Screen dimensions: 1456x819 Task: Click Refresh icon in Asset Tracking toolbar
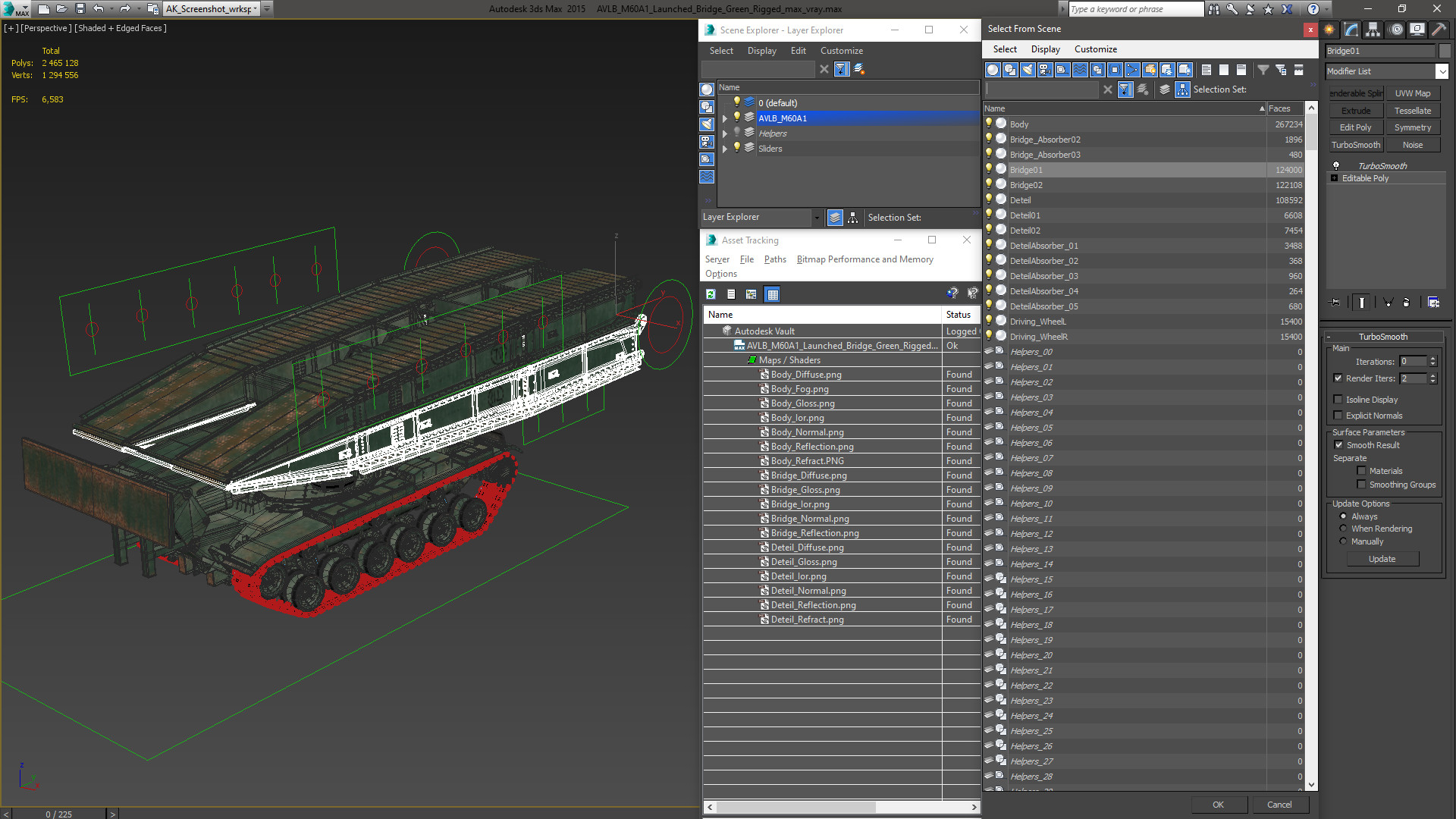[711, 294]
